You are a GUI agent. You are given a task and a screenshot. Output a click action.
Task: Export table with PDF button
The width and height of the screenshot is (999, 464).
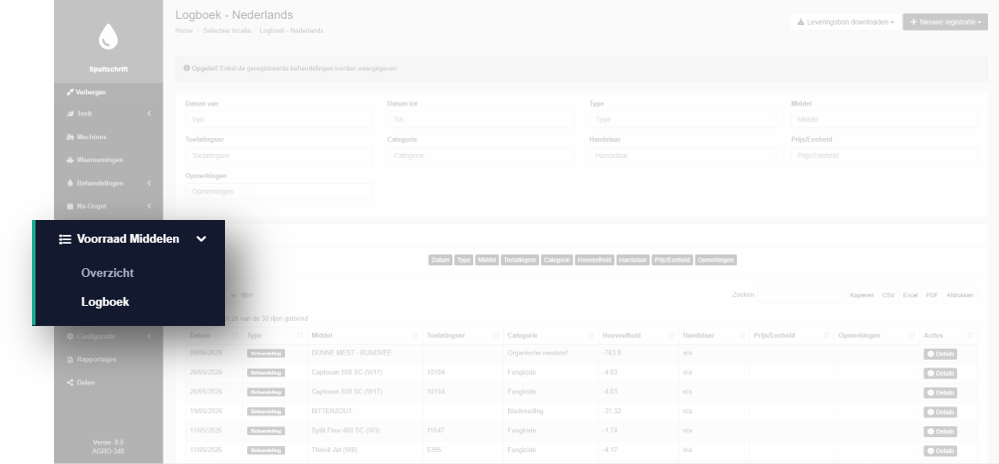tap(931, 295)
